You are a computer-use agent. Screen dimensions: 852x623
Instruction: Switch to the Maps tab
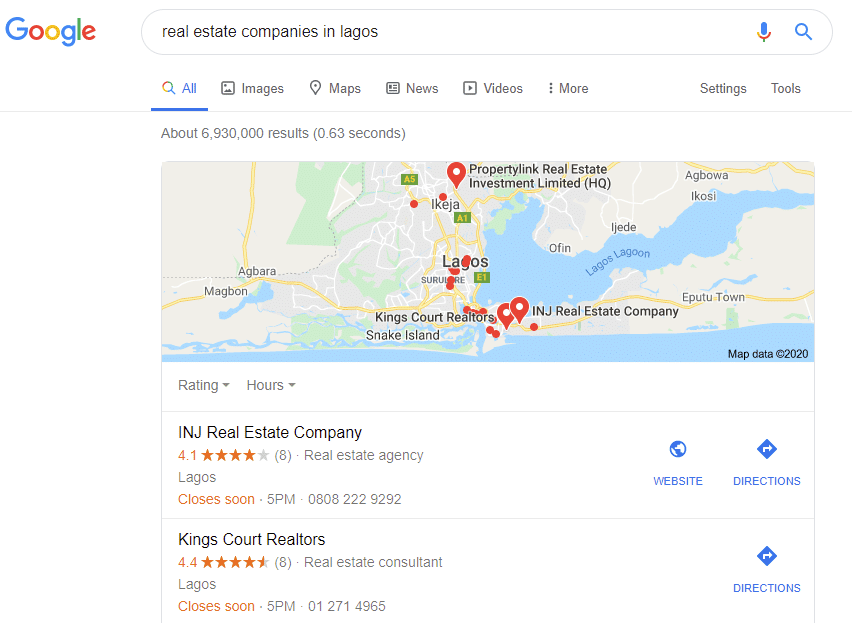pos(335,88)
